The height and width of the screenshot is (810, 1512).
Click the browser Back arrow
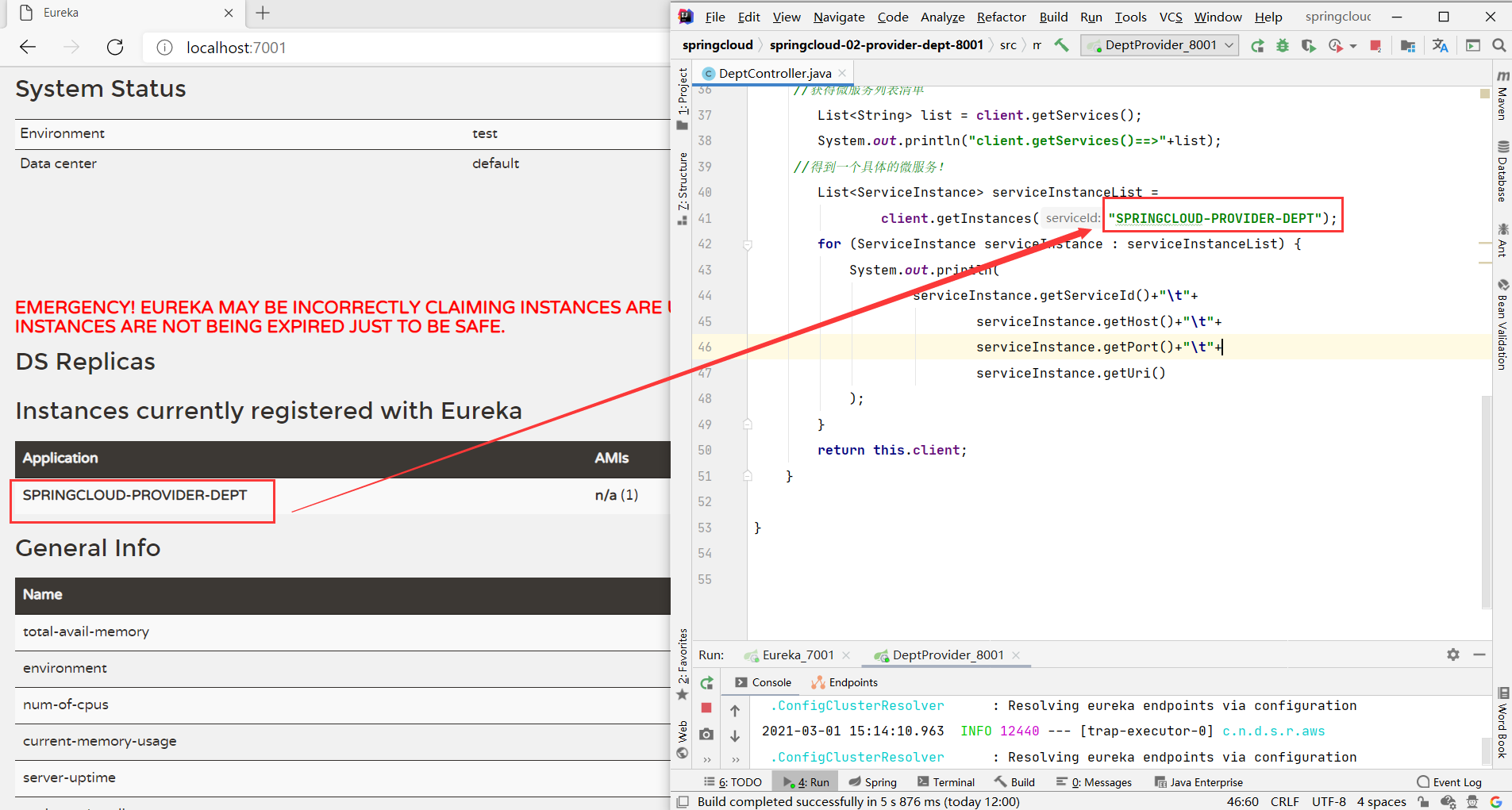pyautogui.click(x=28, y=48)
